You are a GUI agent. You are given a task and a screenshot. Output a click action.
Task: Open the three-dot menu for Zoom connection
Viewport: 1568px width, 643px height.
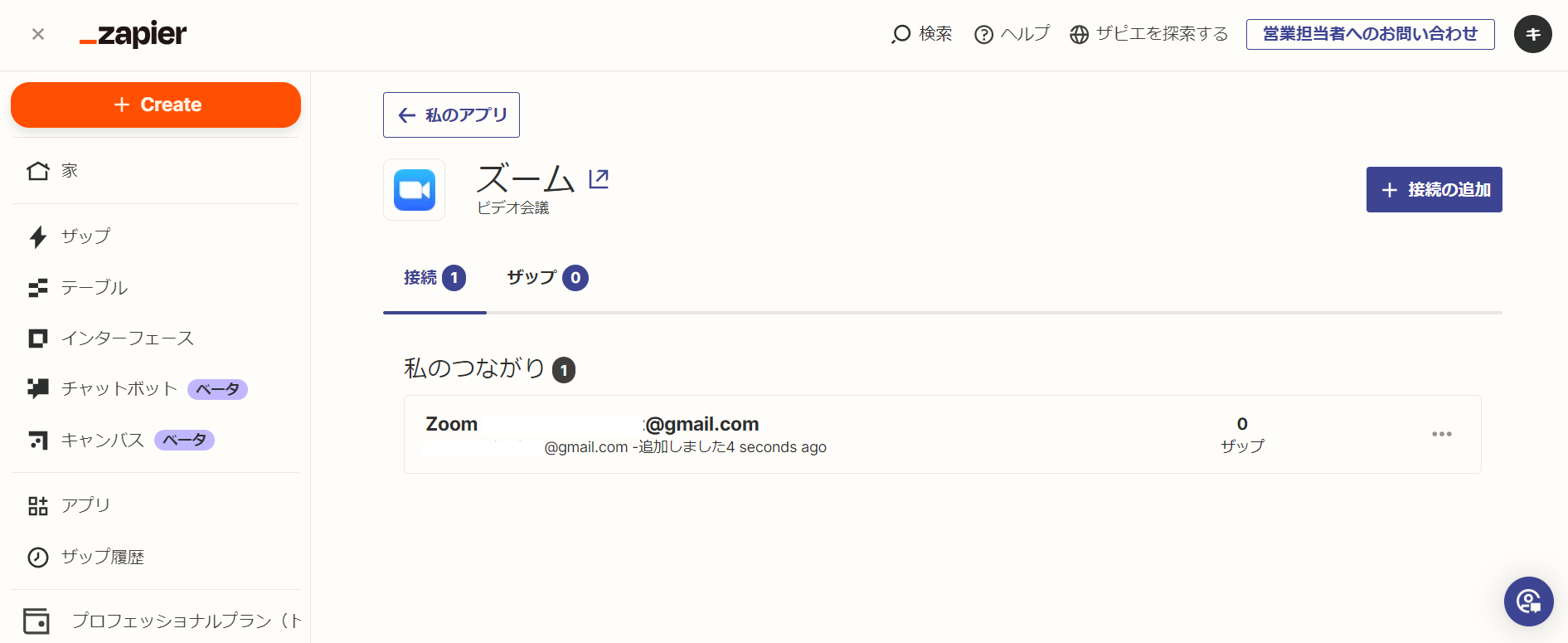point(1441,434)
